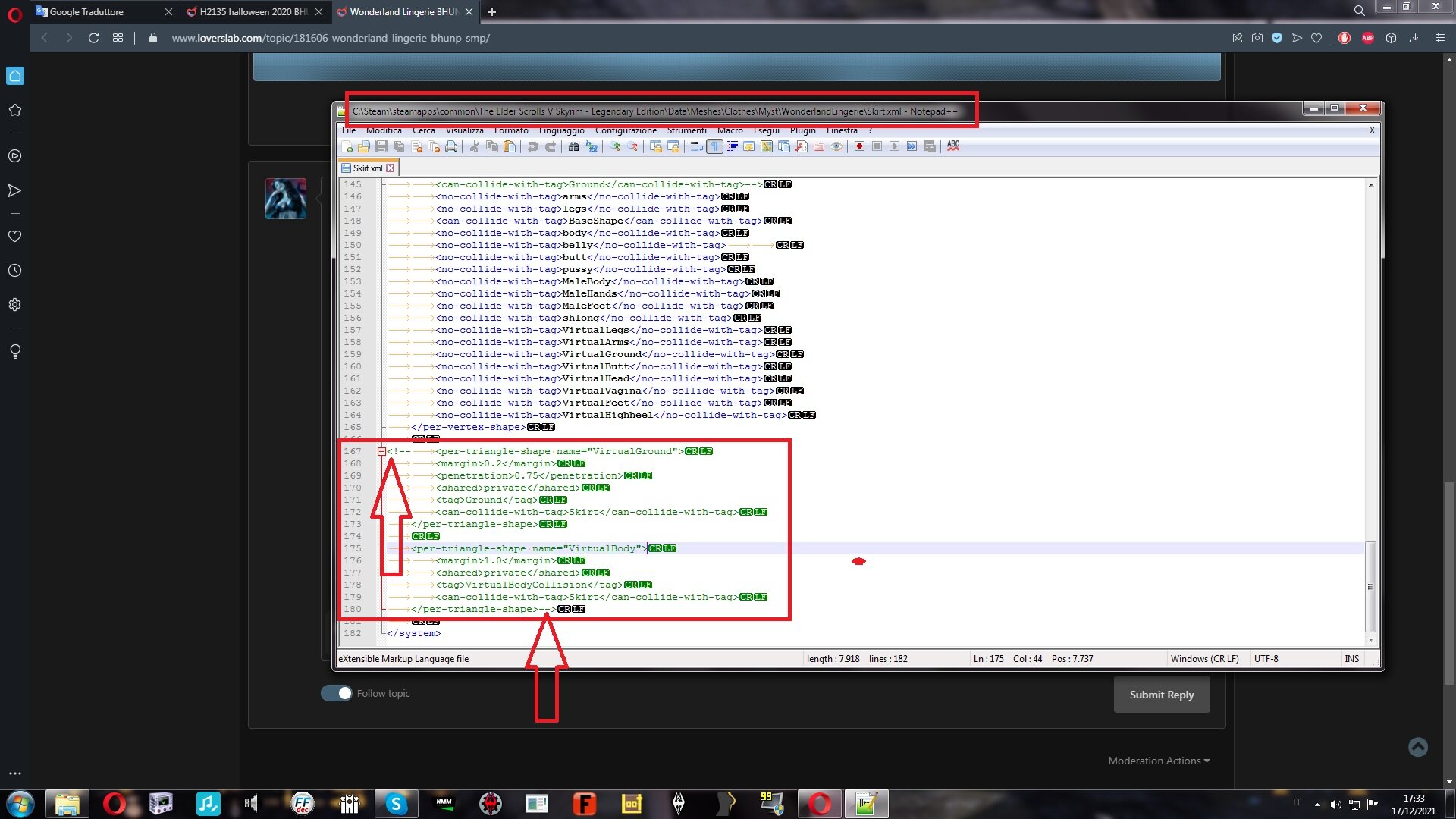1456x819 pixels.
Task: Click the browser Reload button
Action: click(93, 38)
